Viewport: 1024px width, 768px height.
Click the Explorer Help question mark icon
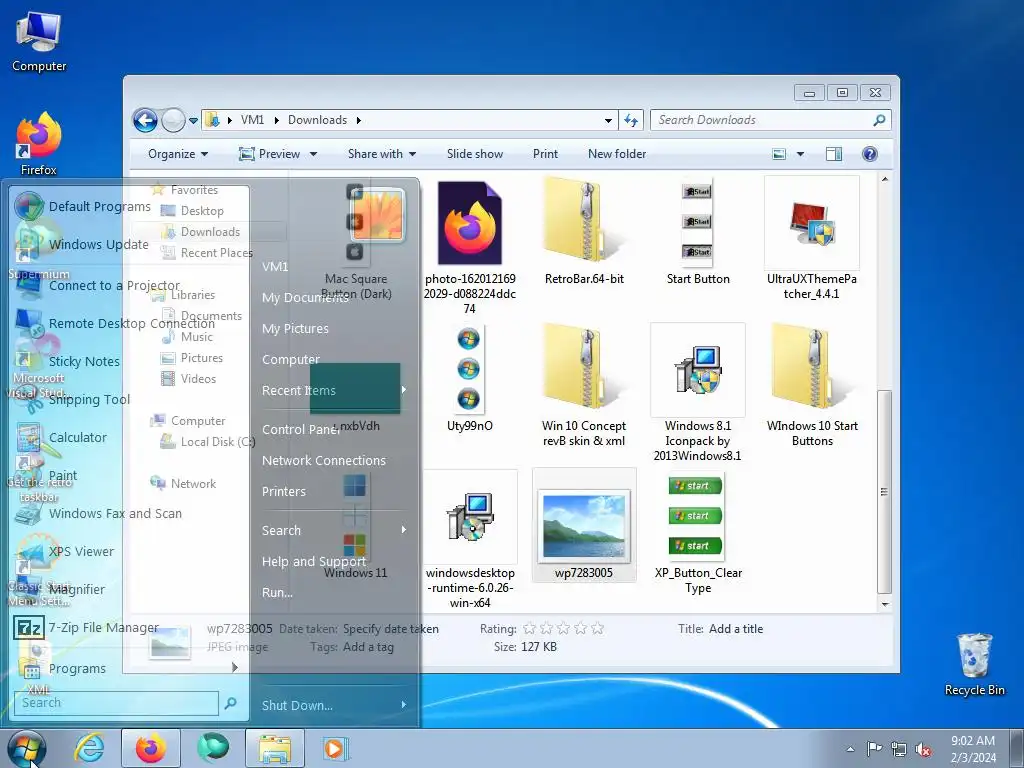click(x=869, y=154)
